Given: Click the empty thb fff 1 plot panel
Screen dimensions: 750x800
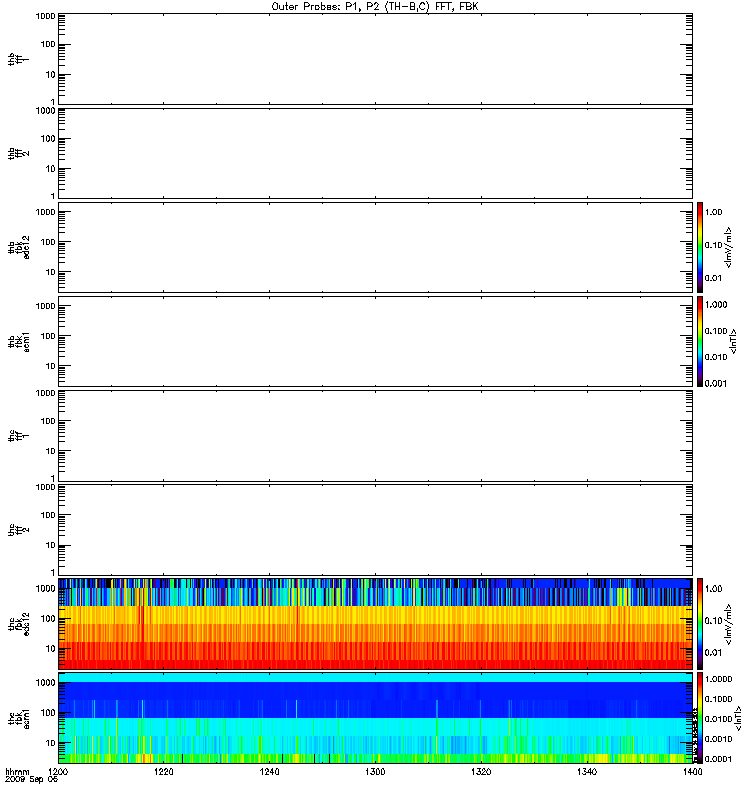Looking at the screenshot, I should pos(375,59).
